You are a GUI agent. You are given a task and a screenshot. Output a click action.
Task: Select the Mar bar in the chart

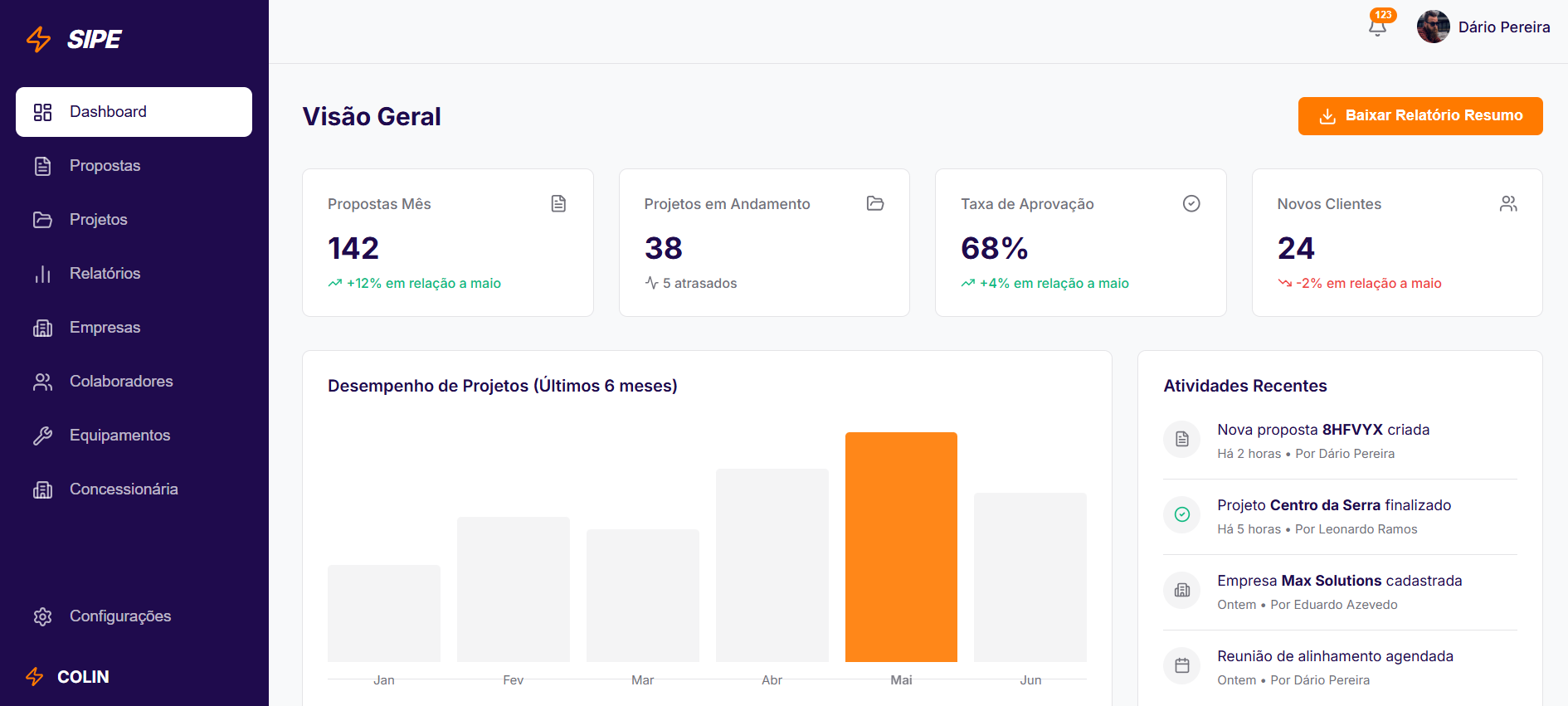(643, 596)
